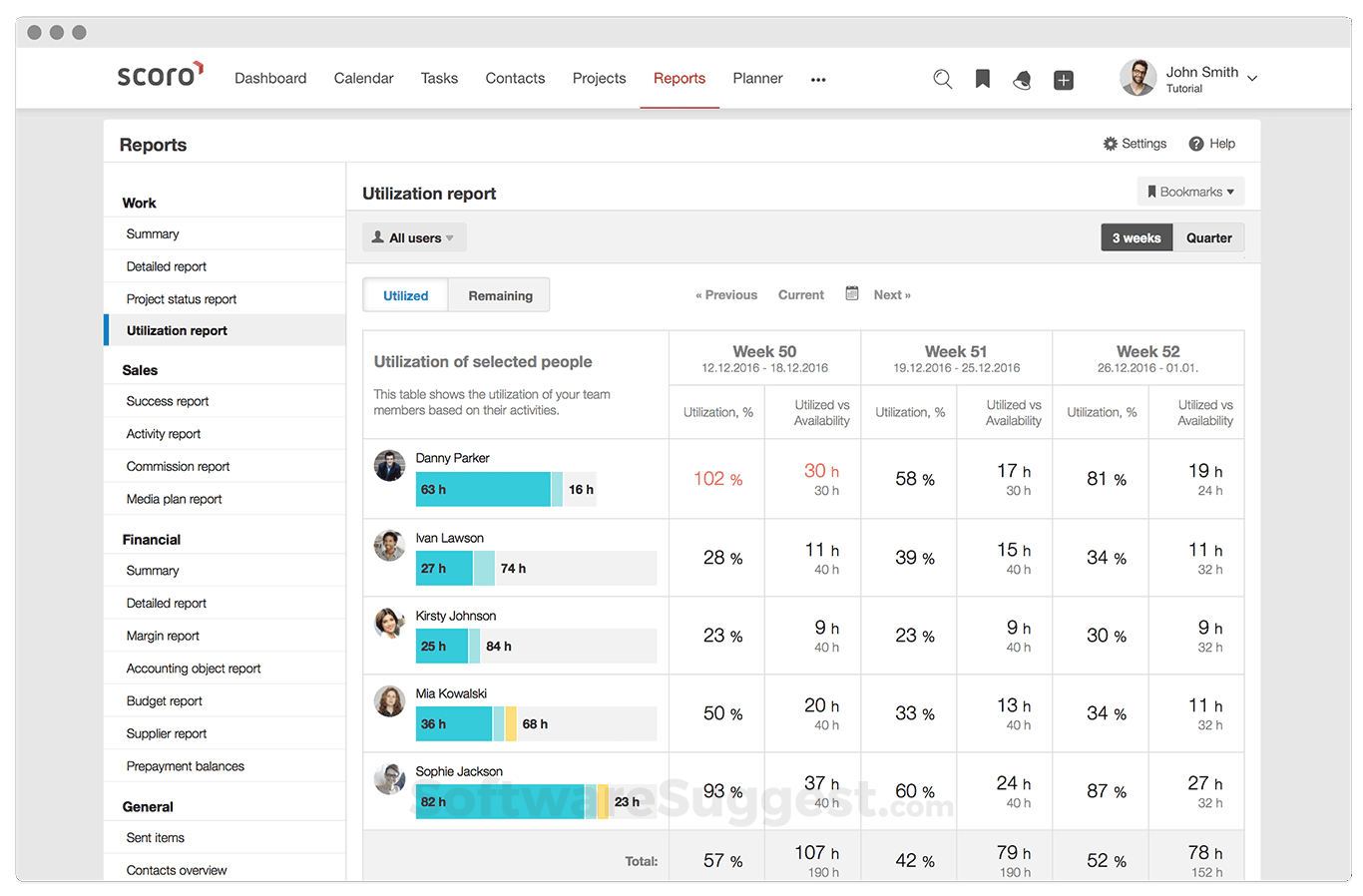This screenshot has height=896, width=1363.
Task: Click Danny Parker's utilization bar
Action: (483, 489)
